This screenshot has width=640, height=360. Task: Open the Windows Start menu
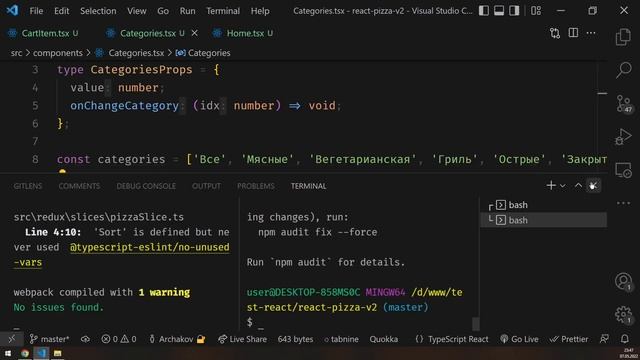[8, 353]
